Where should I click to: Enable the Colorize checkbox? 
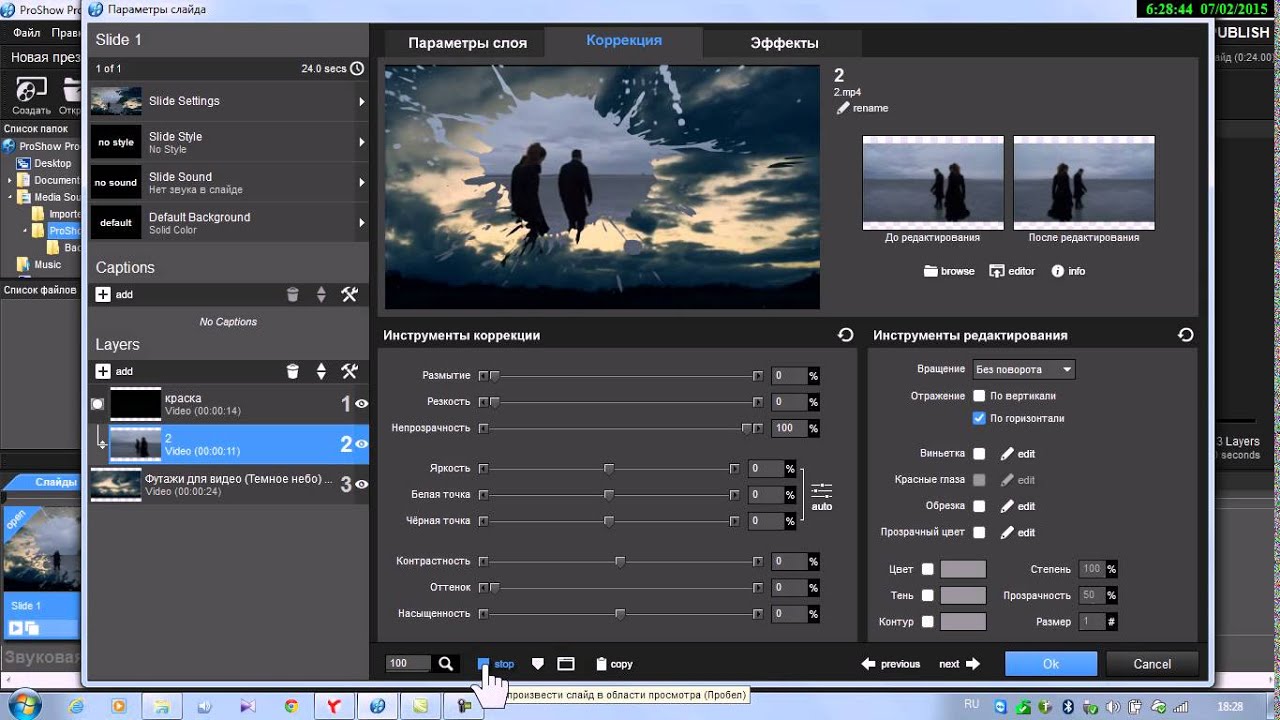tap(928, 569)
